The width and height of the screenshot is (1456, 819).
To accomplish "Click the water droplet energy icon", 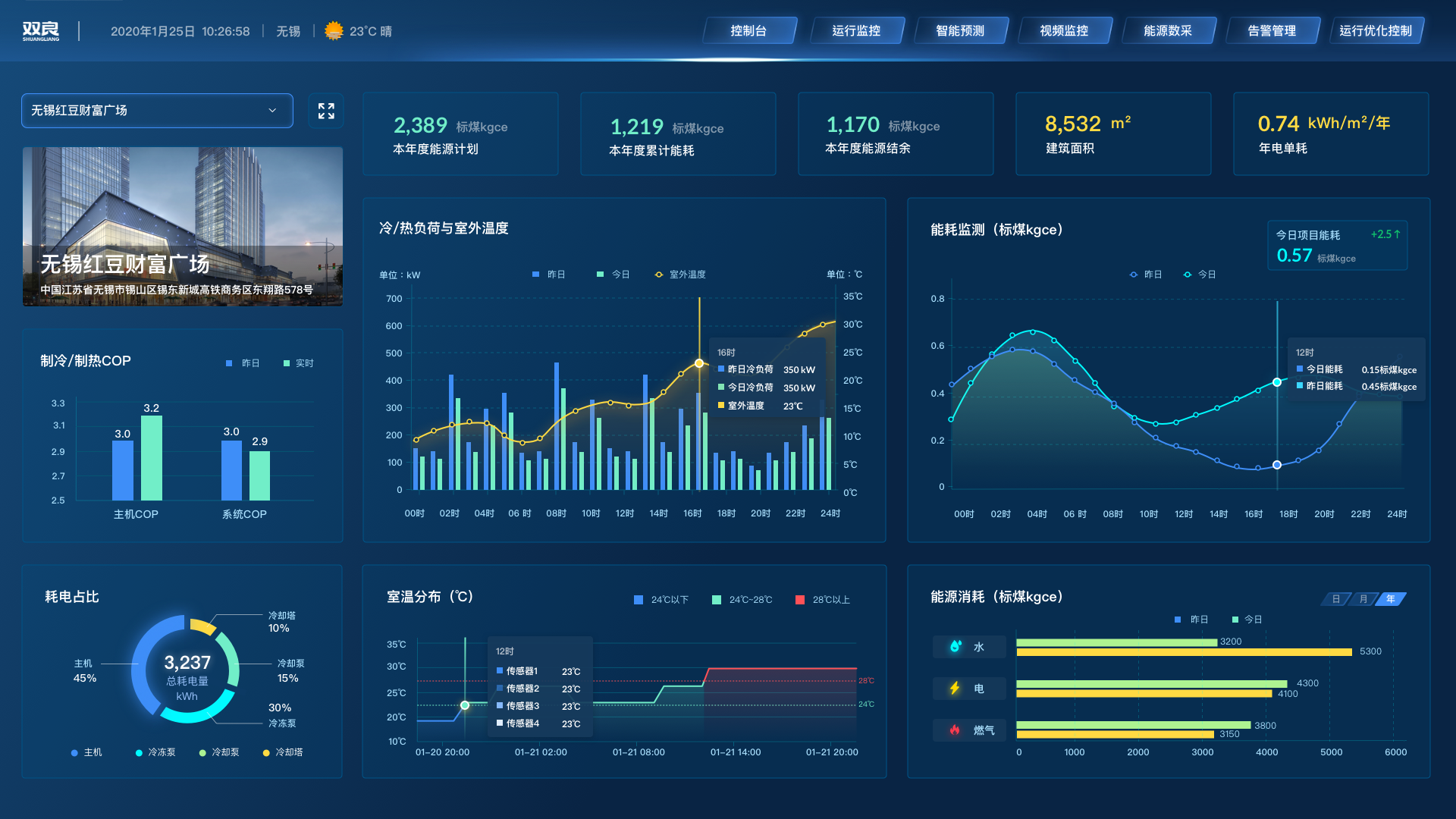I will [955, 646].
